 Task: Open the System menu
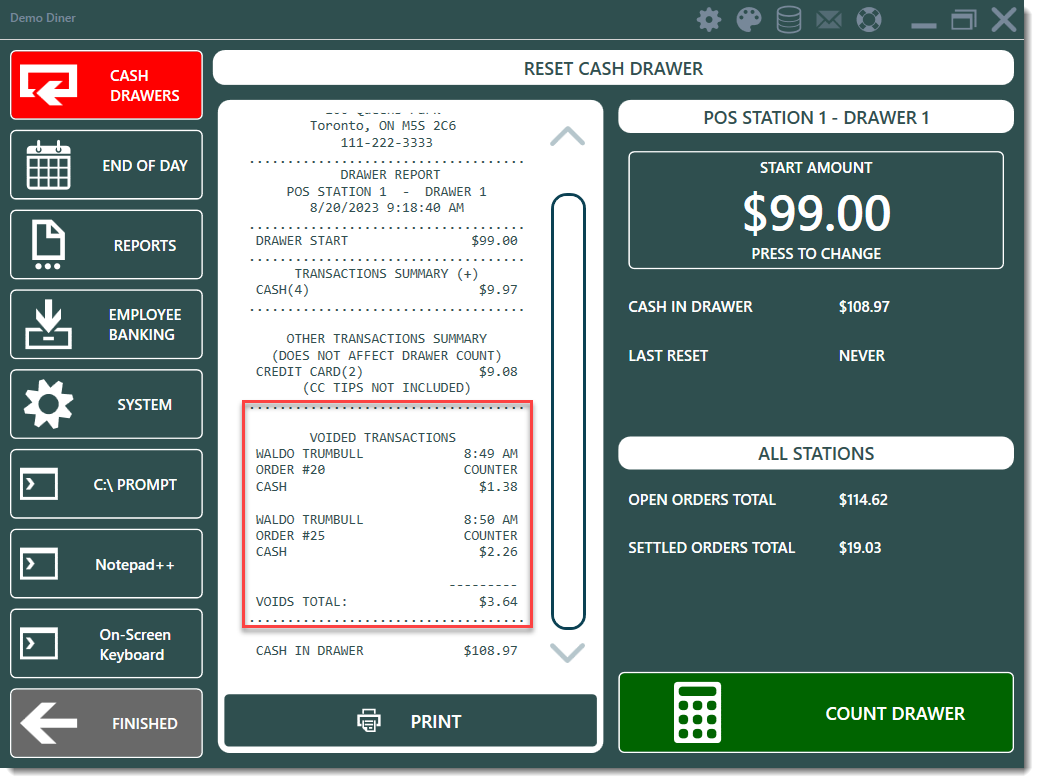(106, 405)
